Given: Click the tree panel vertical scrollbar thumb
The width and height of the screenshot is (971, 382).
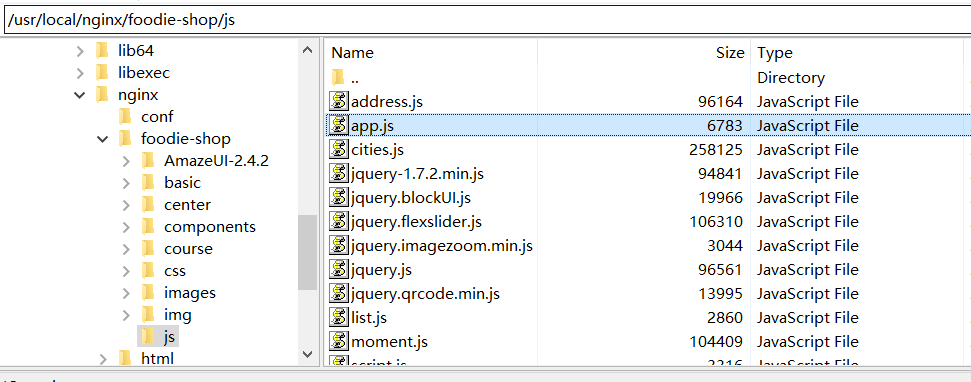Looking at the screenshot, I should pos(307,252).
